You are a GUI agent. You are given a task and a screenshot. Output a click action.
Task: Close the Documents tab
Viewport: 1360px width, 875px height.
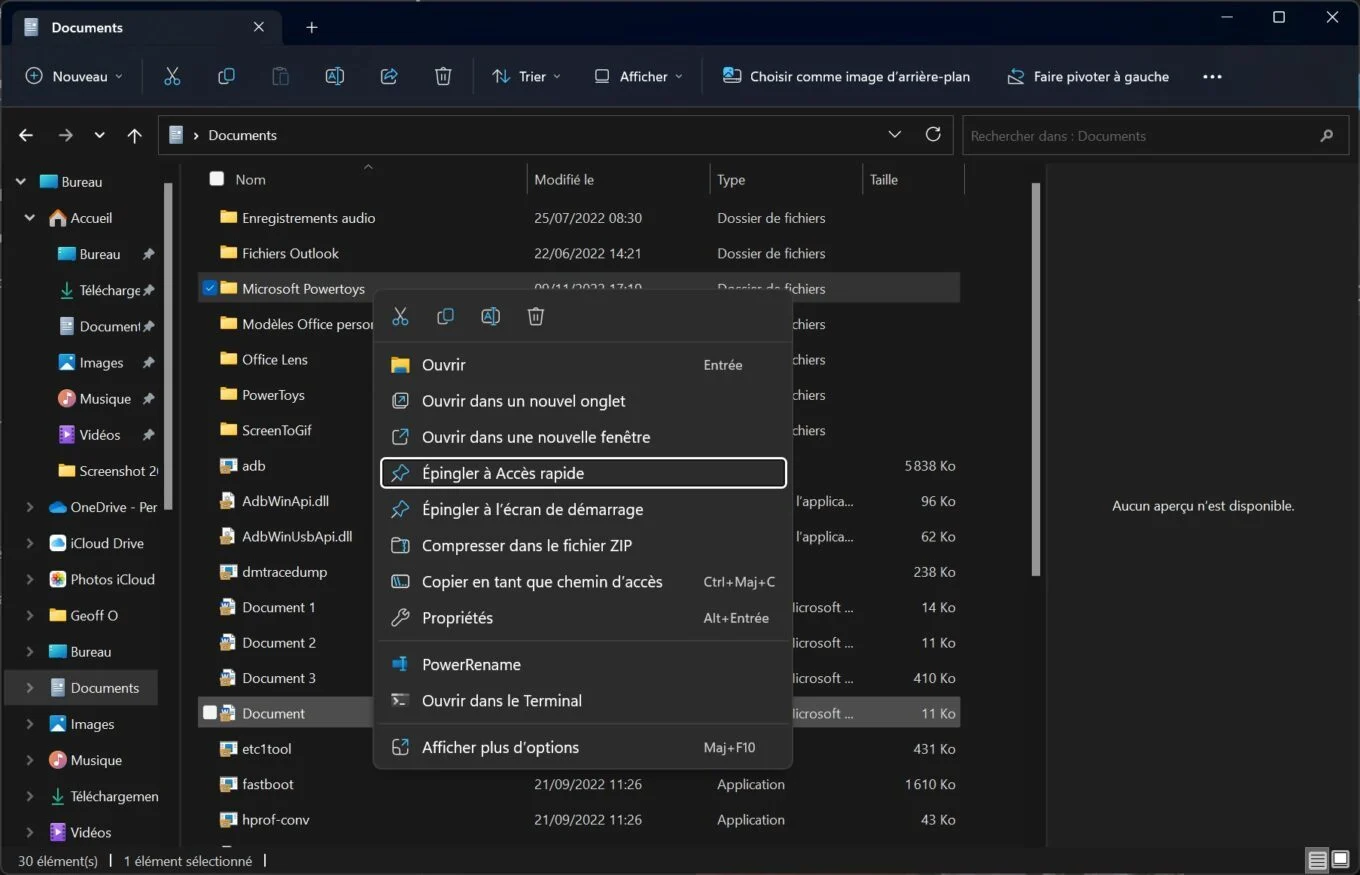point(259,27)
